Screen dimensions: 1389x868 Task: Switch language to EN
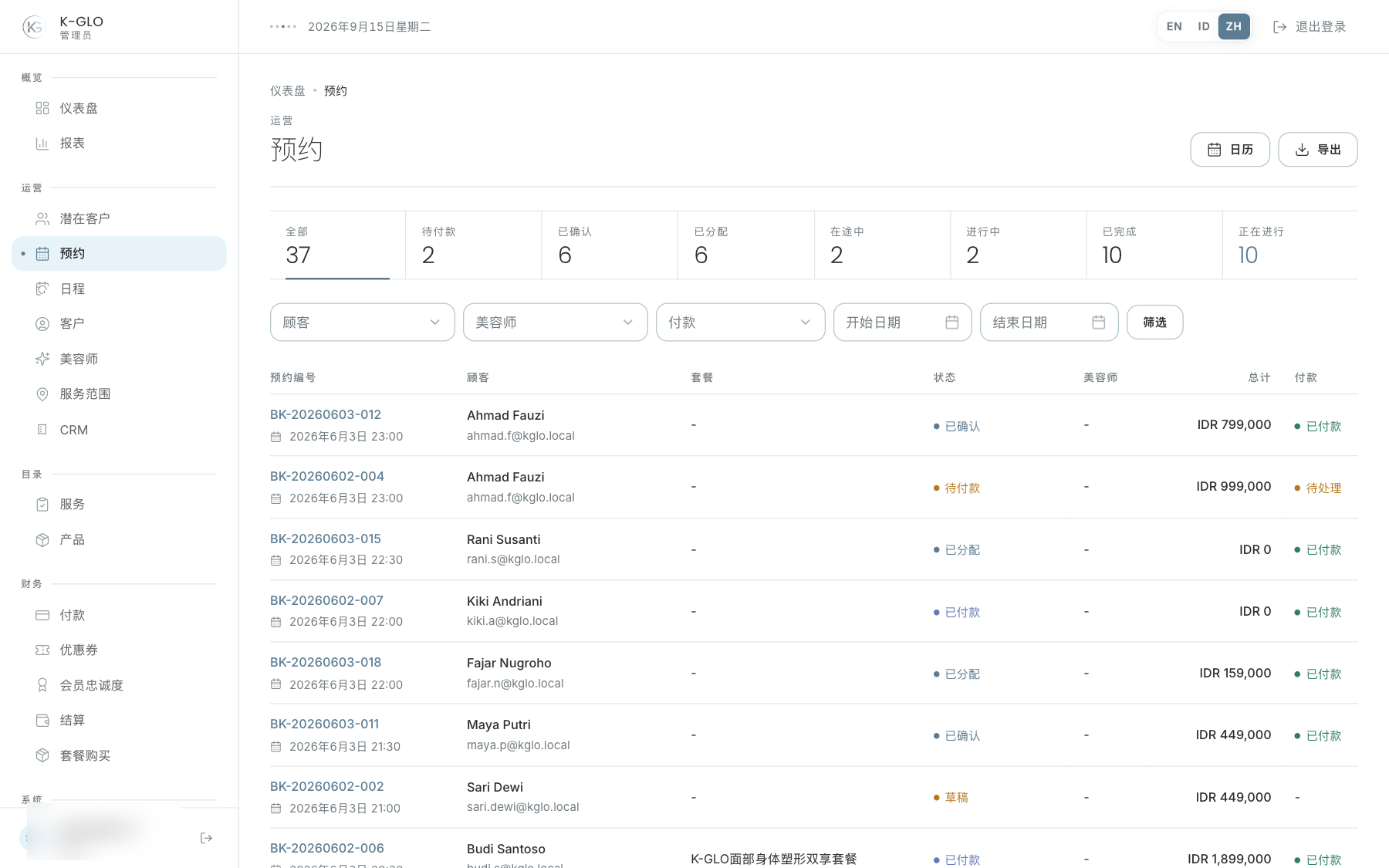point(1174,26)
